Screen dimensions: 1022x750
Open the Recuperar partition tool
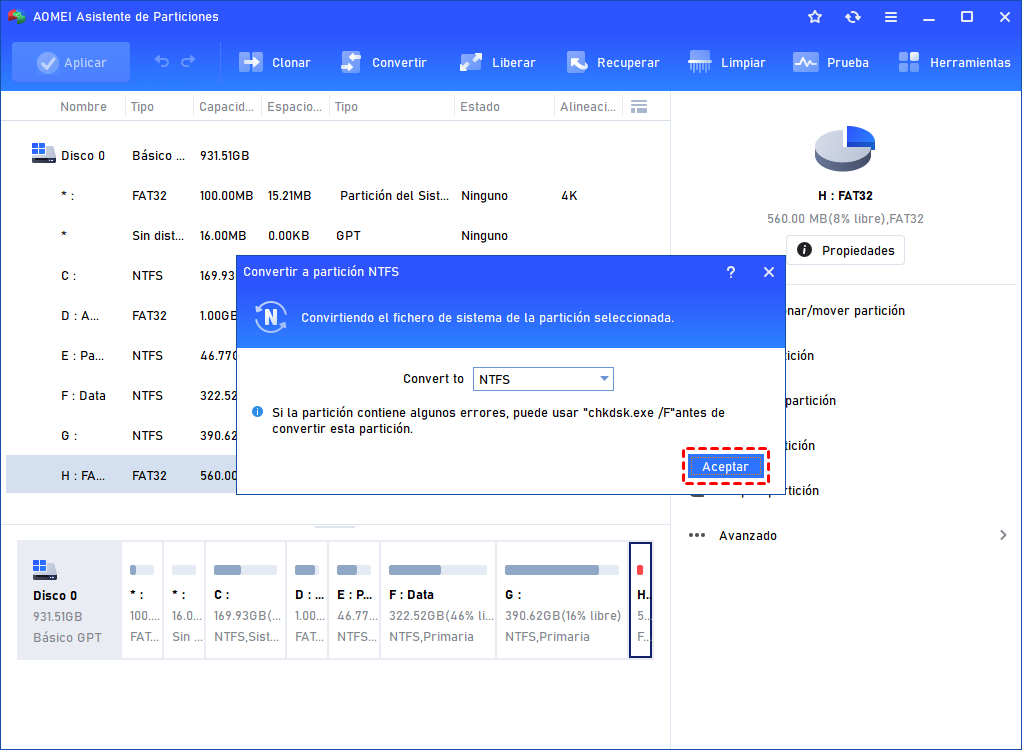click(613, 62)
